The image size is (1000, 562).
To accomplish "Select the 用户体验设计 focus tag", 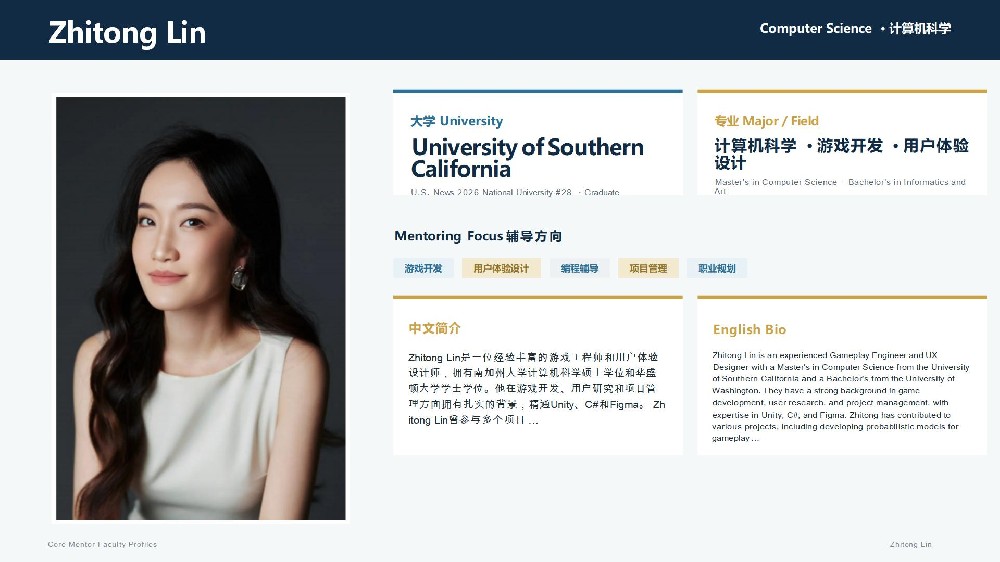I will tap(501, 269).
